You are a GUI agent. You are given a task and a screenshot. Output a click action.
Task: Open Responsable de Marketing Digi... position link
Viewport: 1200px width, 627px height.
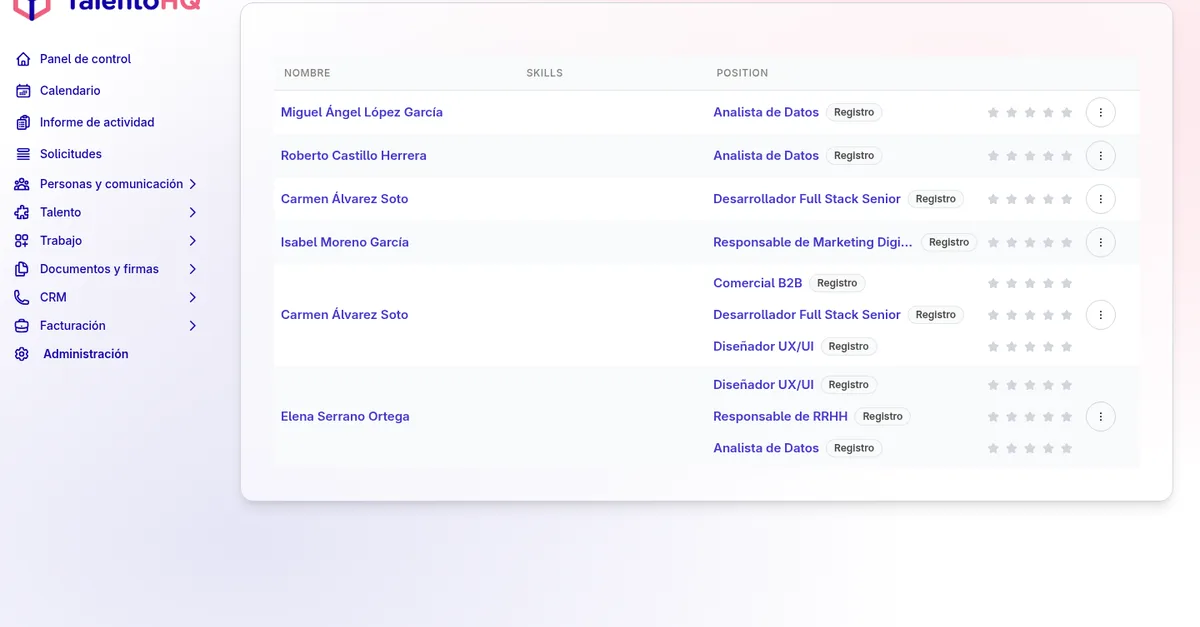pyautogui.click(x=813, y=242)
